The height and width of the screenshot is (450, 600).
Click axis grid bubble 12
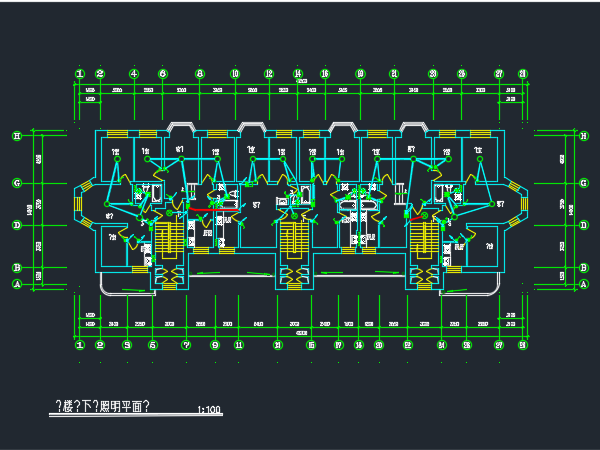point(269,74)
